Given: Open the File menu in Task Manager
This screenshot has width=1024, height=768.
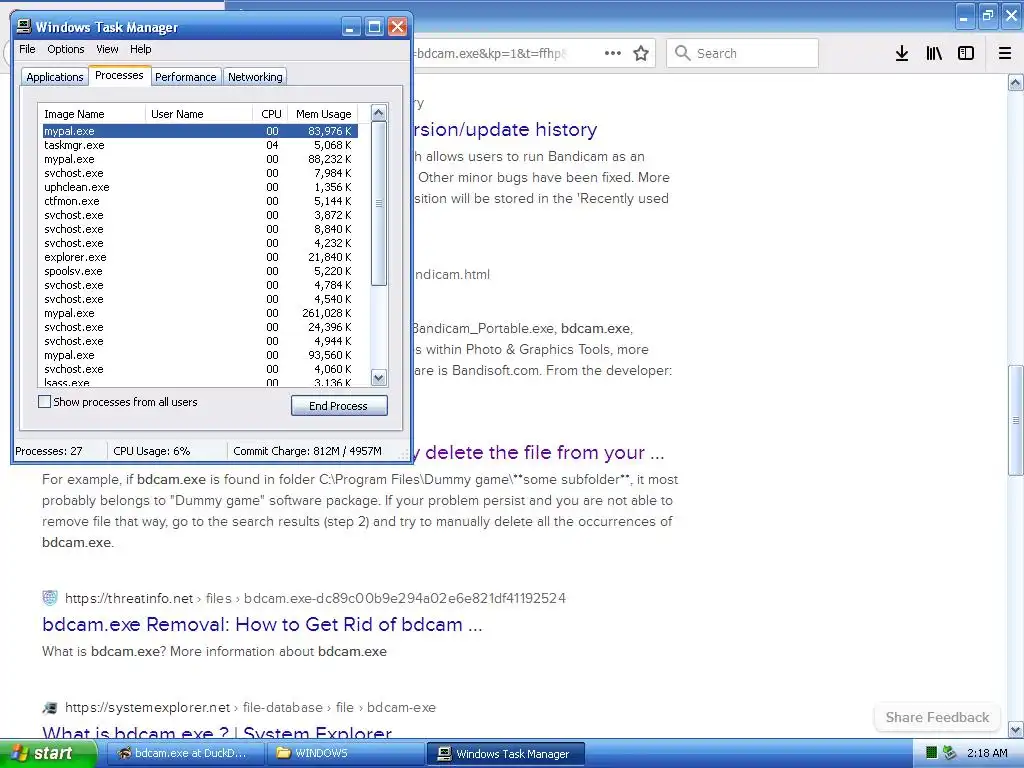Looking at the screenshot, I should (27, 49).
